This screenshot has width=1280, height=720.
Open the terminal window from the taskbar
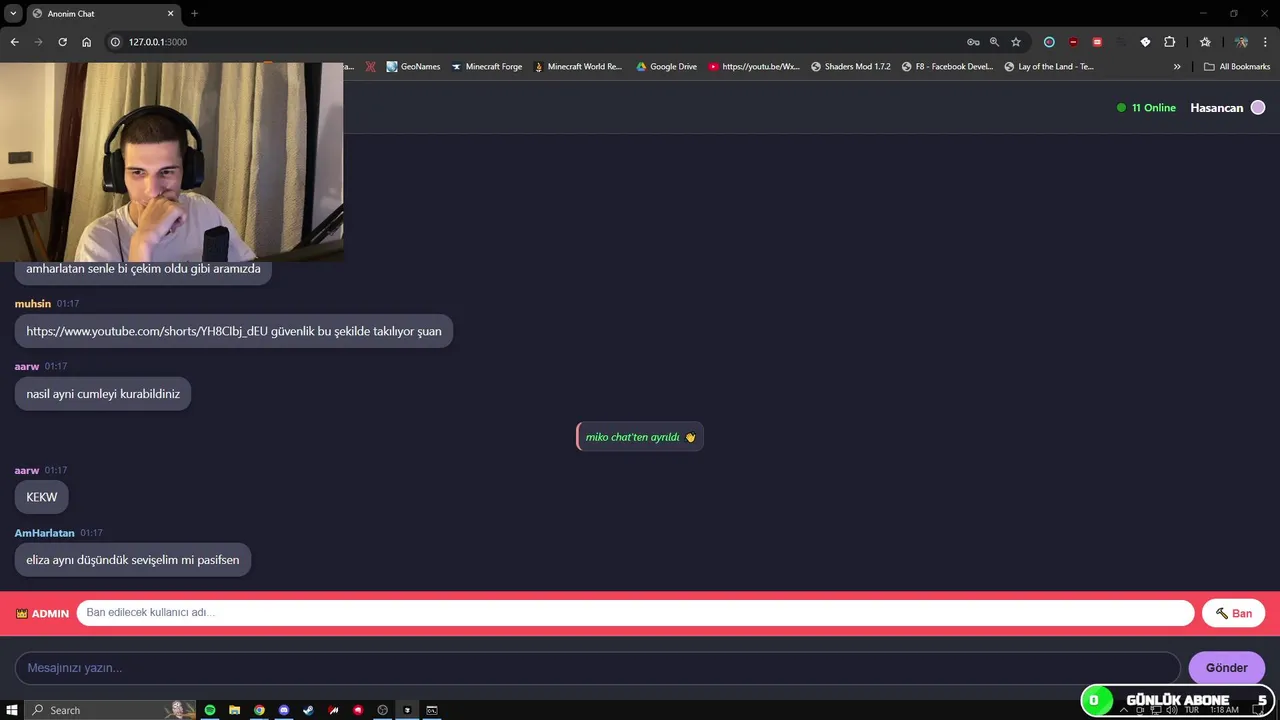tap(432, 710)
